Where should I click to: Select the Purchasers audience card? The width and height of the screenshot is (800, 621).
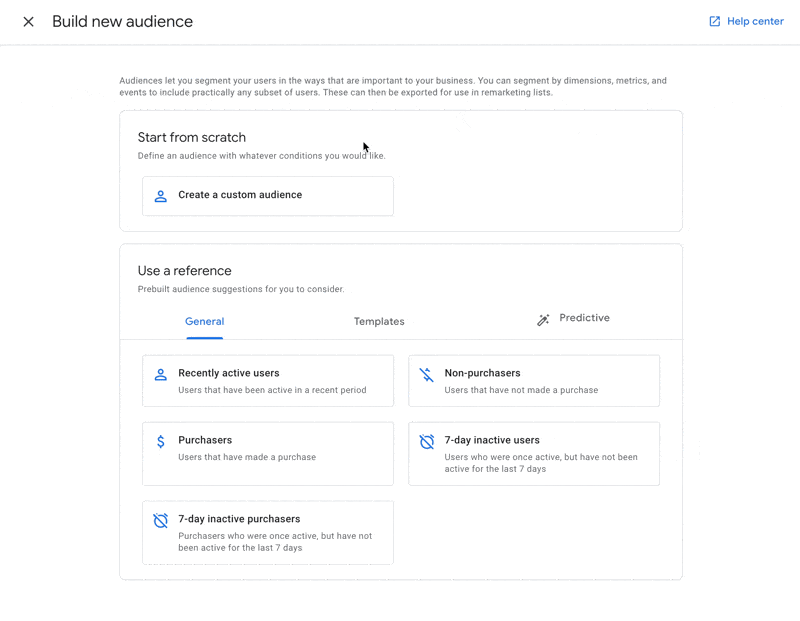[x=268, y=454]
